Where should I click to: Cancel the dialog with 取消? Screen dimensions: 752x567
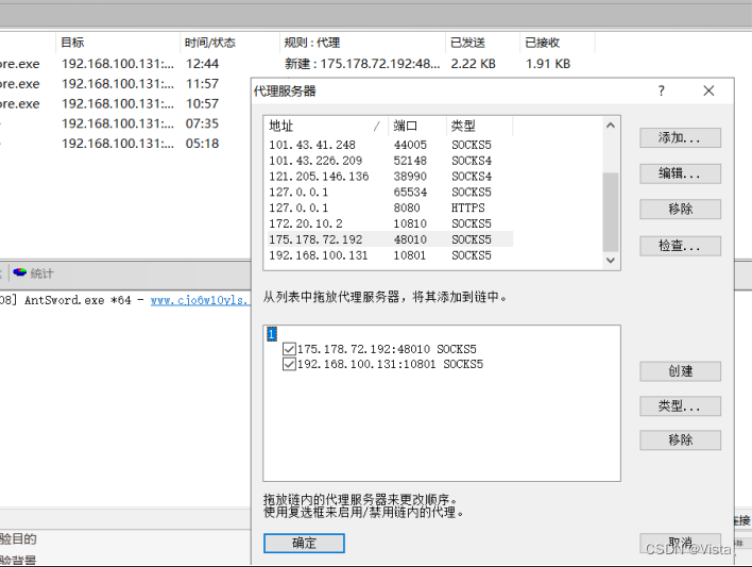coord(680,543)
